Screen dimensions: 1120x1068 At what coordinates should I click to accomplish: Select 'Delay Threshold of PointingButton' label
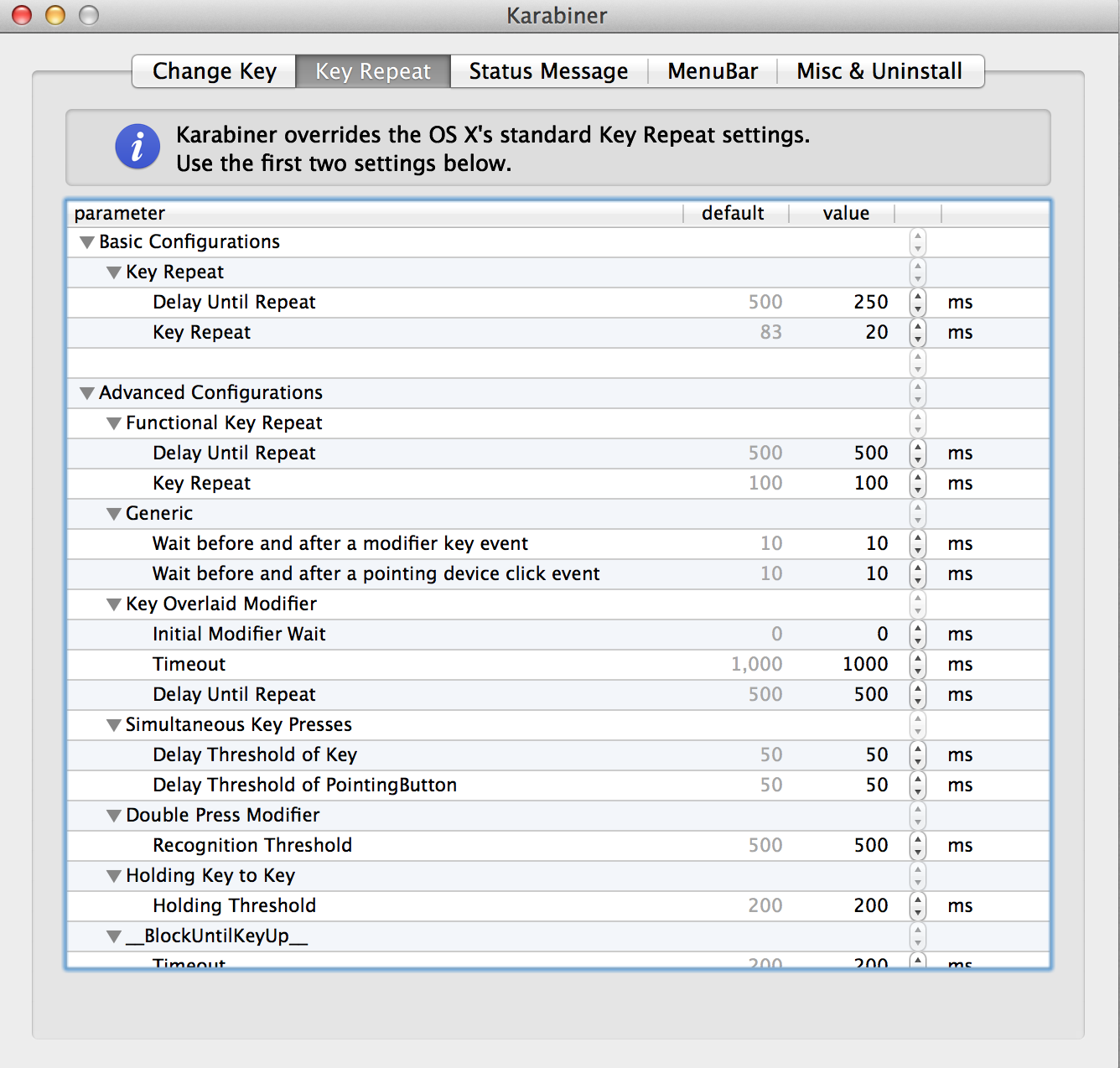click(305, 785)
